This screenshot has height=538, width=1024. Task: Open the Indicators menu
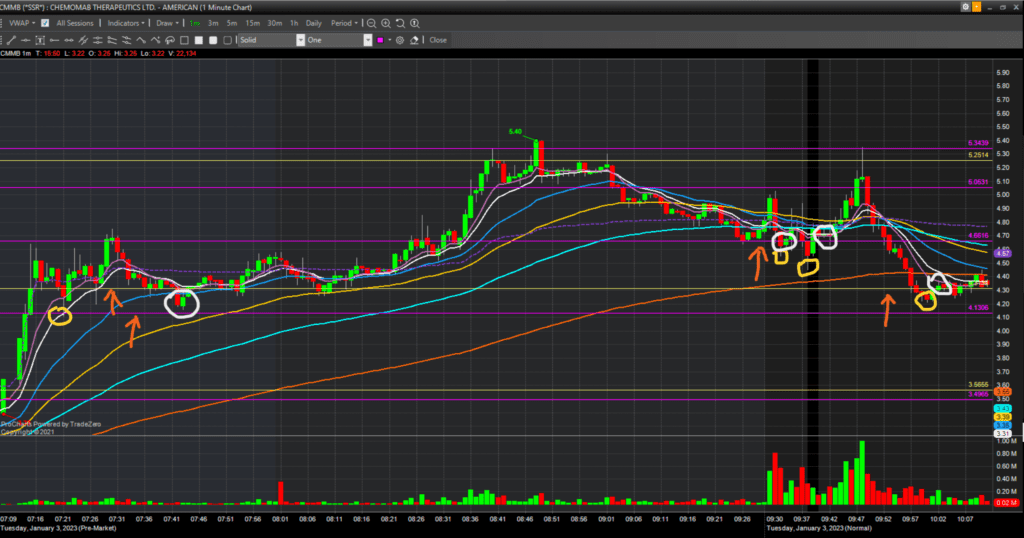coord(127,22)
